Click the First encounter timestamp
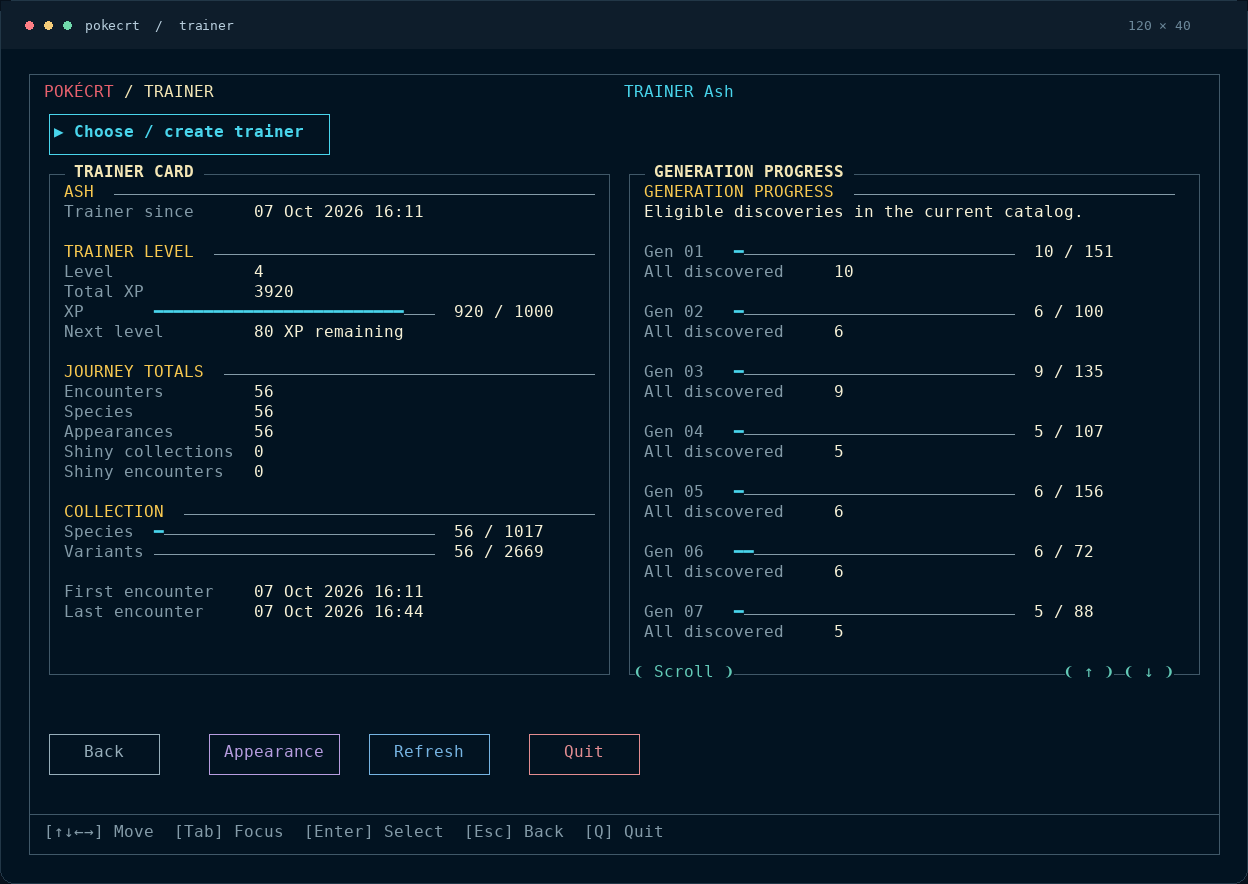1248x884 pixels. (x=339, y=592)
